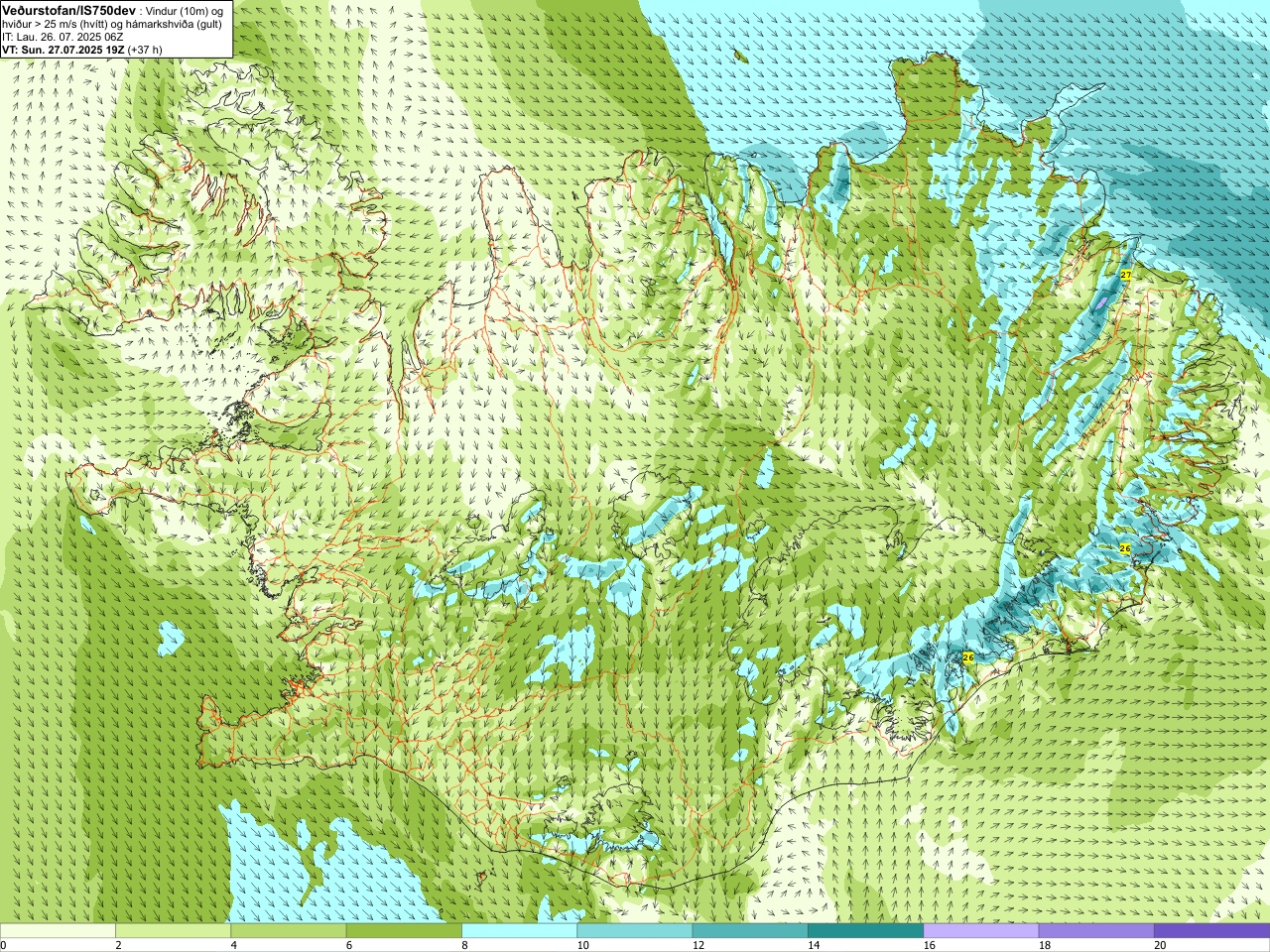Click the 'VT: Sun. 27.07.2025 19Z' valid time
Screen dimensions: 1270x952
click(63, 50)
